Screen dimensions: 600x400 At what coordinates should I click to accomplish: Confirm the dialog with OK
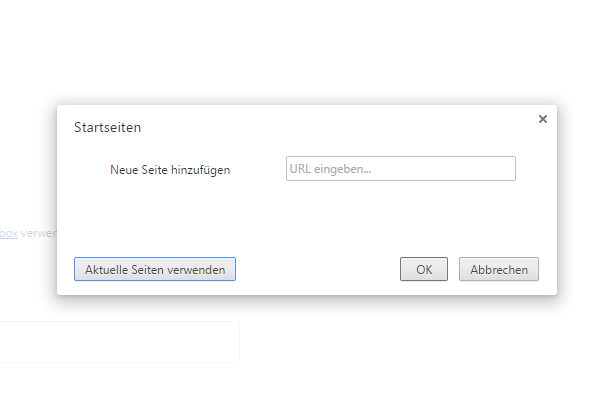[424, 269]
